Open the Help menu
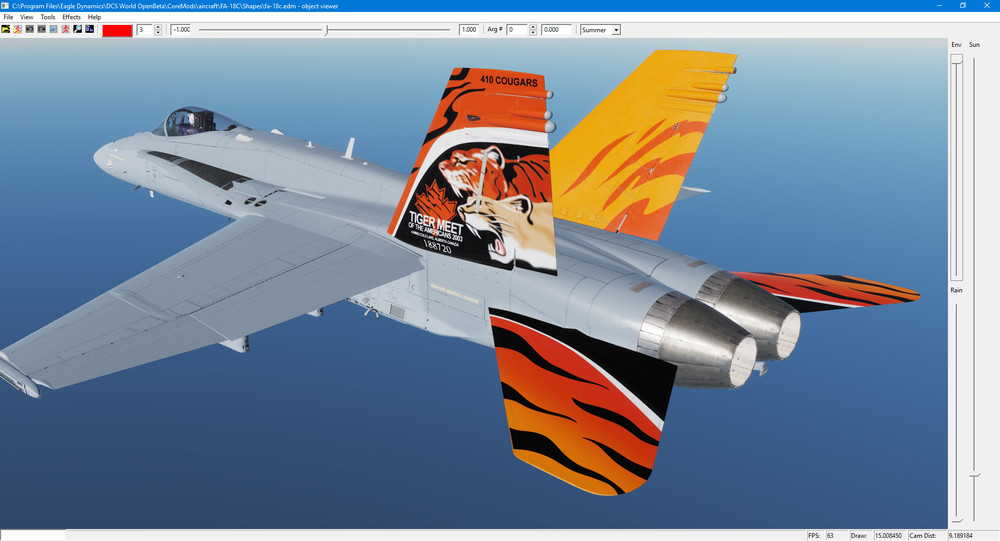The image size is (1000, 541). pyautogui.click(x=94, y=17)
